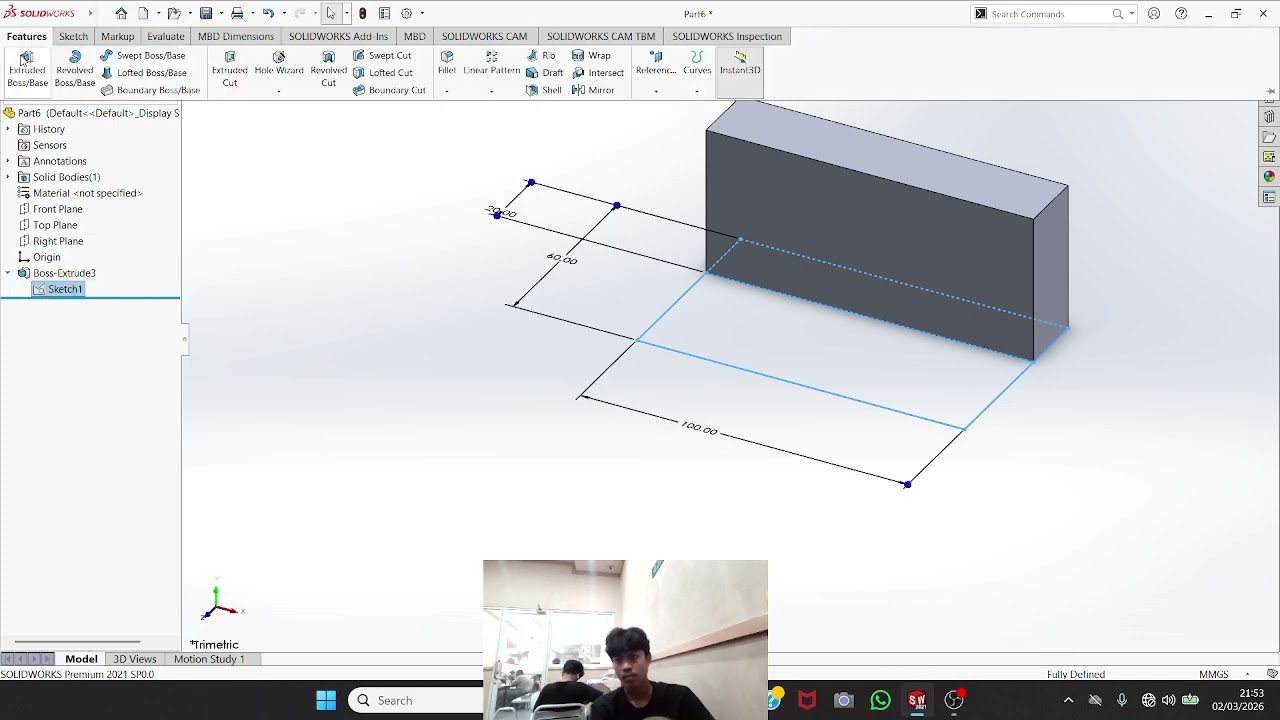Image resolution: width=1280 pixels, height=720 pixels.
Task: Select Top Plane in feature tree
Action: coord(48,225)
